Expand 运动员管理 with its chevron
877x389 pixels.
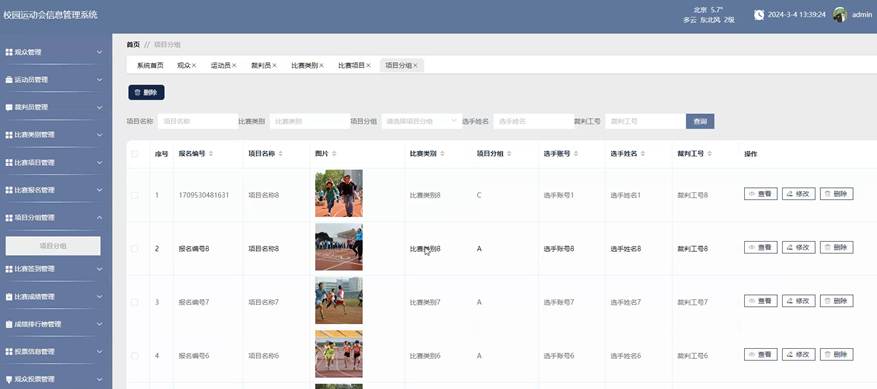click(100, 80)
